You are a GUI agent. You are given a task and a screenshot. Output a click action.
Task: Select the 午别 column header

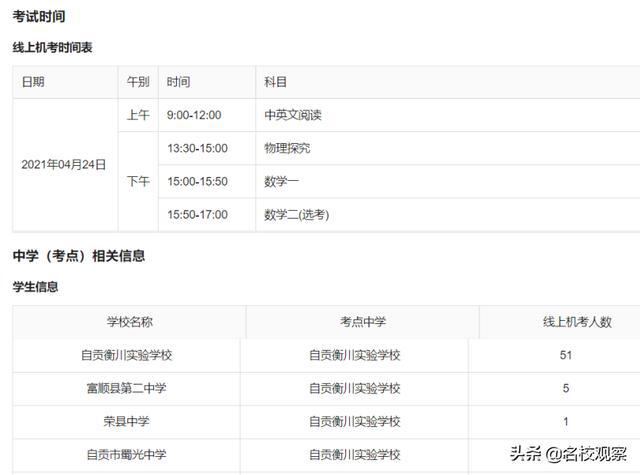pos(138,82)
